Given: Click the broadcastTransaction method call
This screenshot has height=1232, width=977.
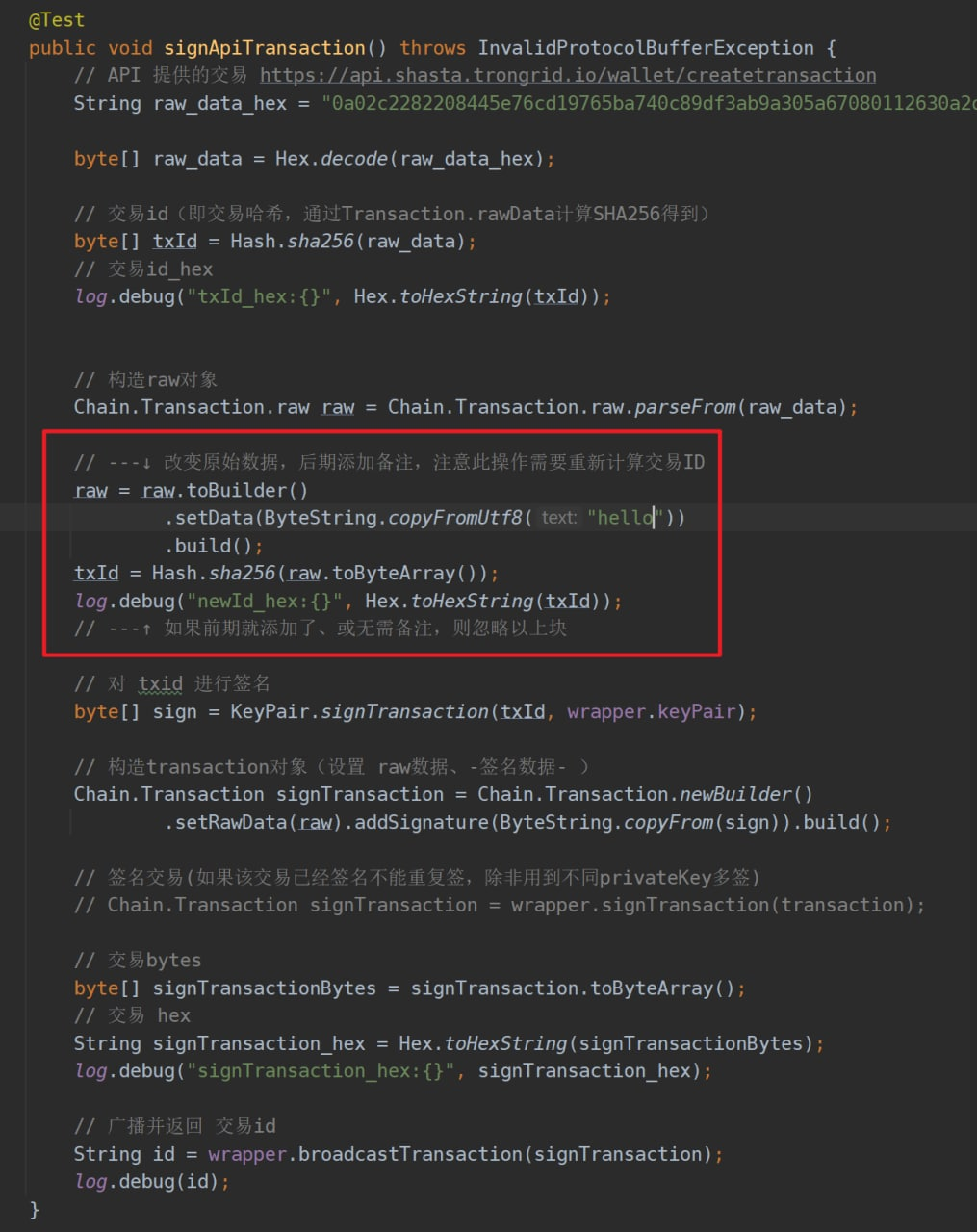Looking at the screenshot, I should tap(410, 1154).
